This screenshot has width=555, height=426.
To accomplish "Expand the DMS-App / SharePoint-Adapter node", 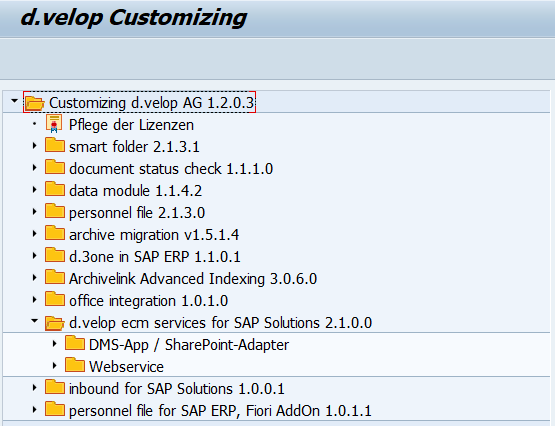I will pos(55,344).
